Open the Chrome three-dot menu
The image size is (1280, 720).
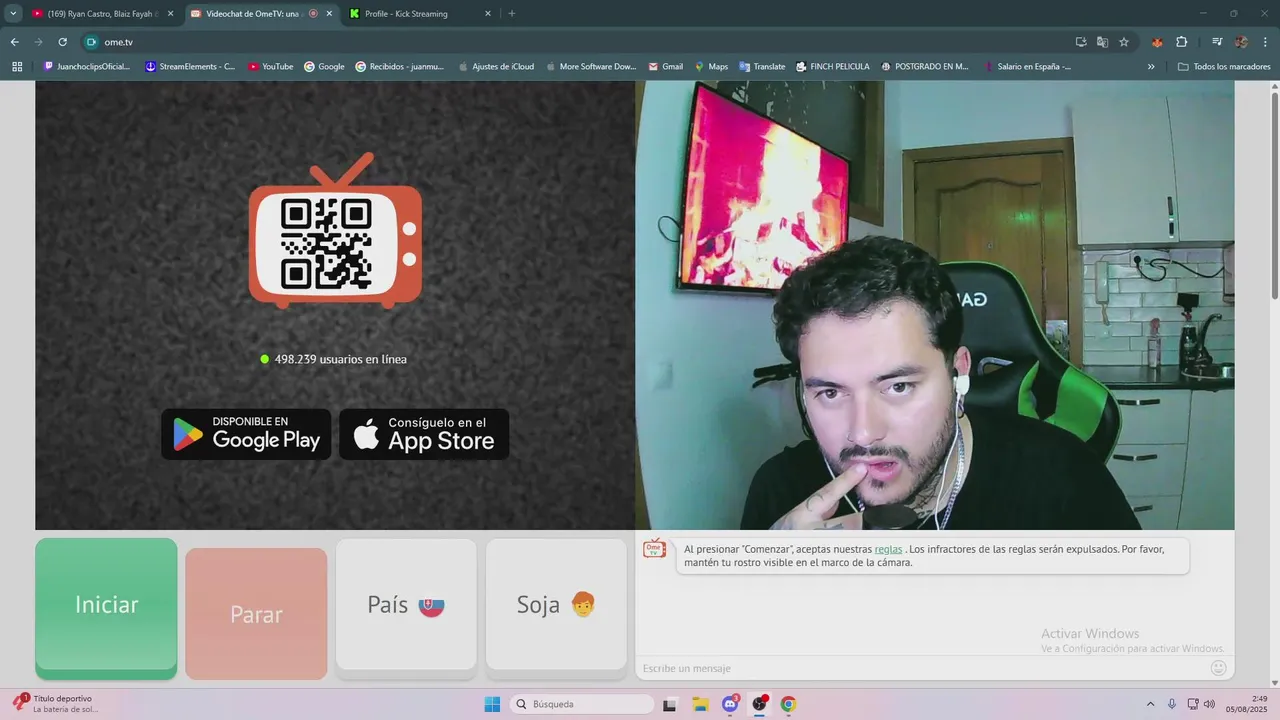[1265, 42]
